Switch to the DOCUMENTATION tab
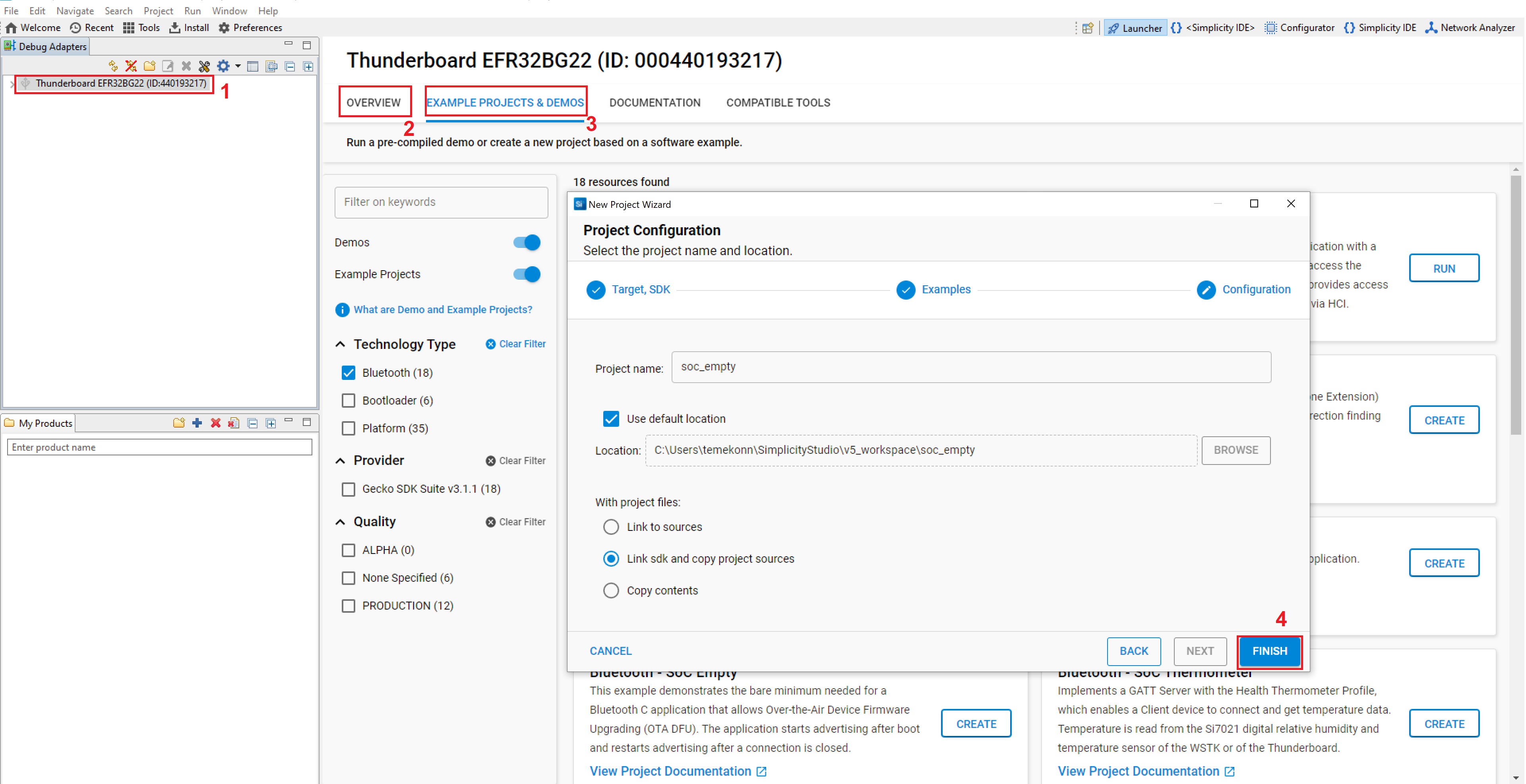The width and height of the screenshot is (1526, 784). click(x=655, y=102)
